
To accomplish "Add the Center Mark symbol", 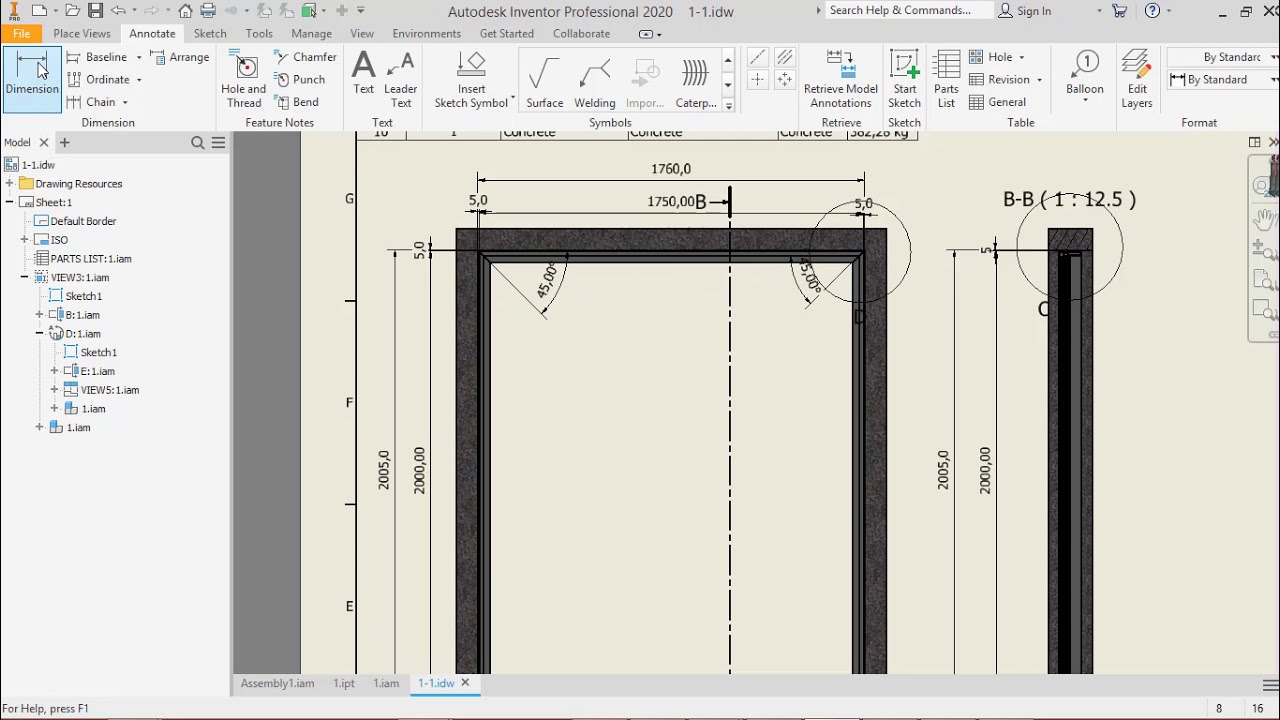I will pyautogui.click(x=758, y=80).
